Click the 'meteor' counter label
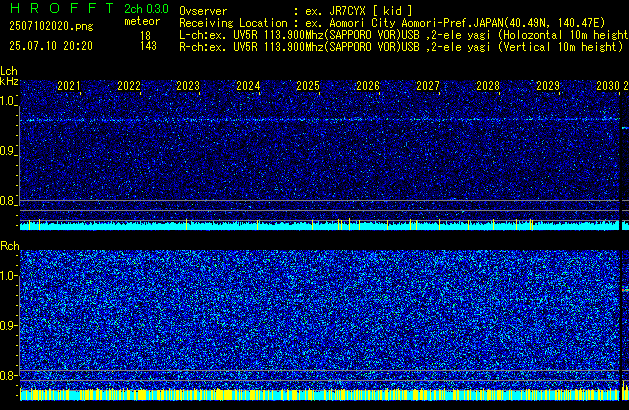Viewport: 629px width, 410px height. [x=142, y=21]
